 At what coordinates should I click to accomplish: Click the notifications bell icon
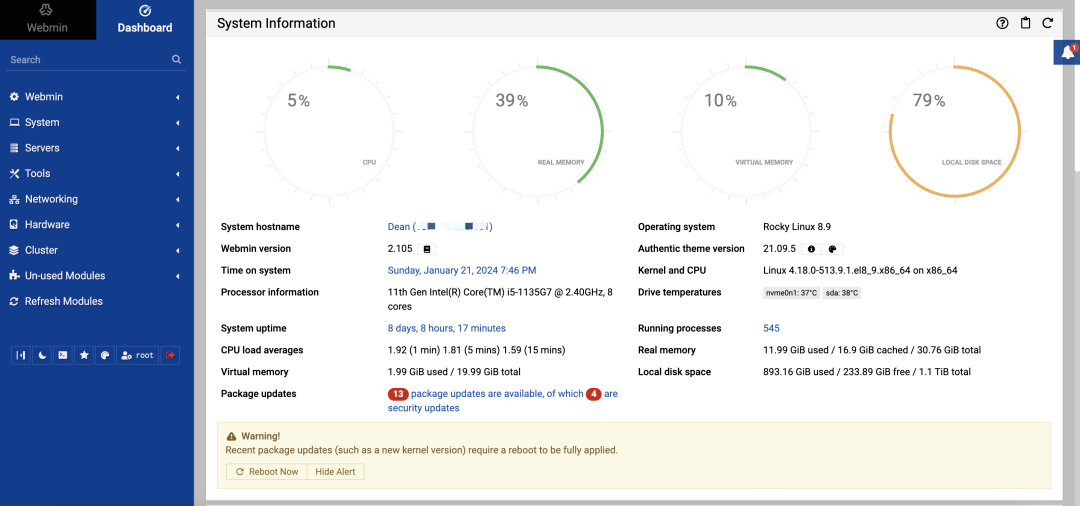point(1068,53)
